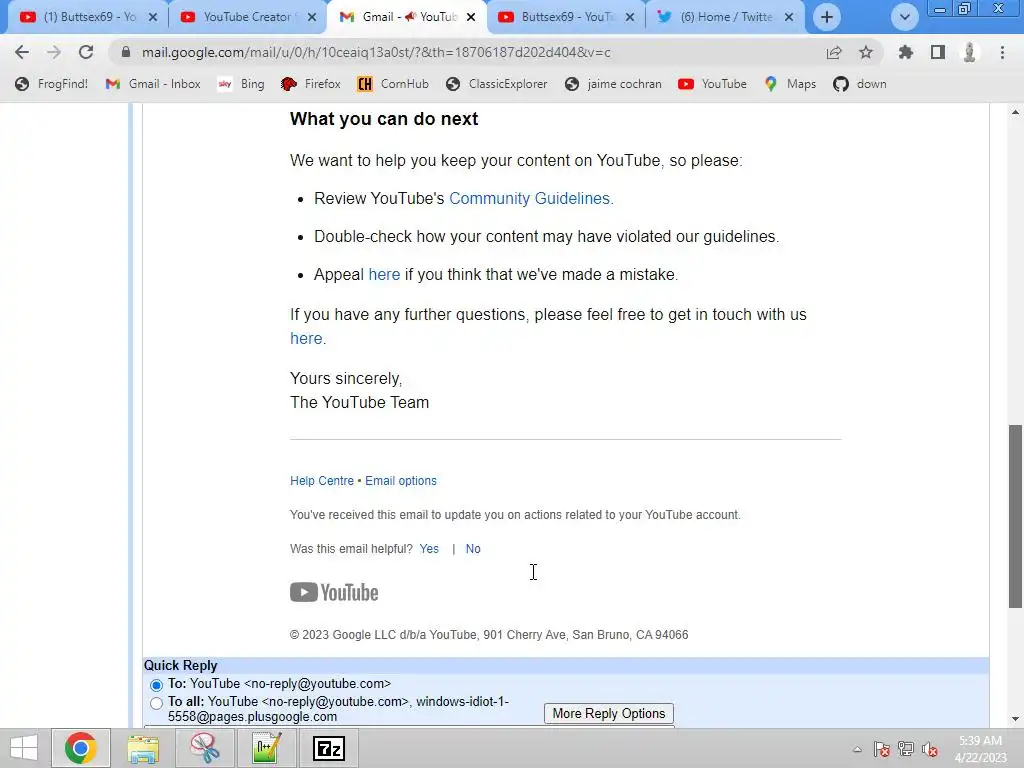Click the lock site info icon
Viewport: 1024px width, 768px height.
[x=126, y=52]
